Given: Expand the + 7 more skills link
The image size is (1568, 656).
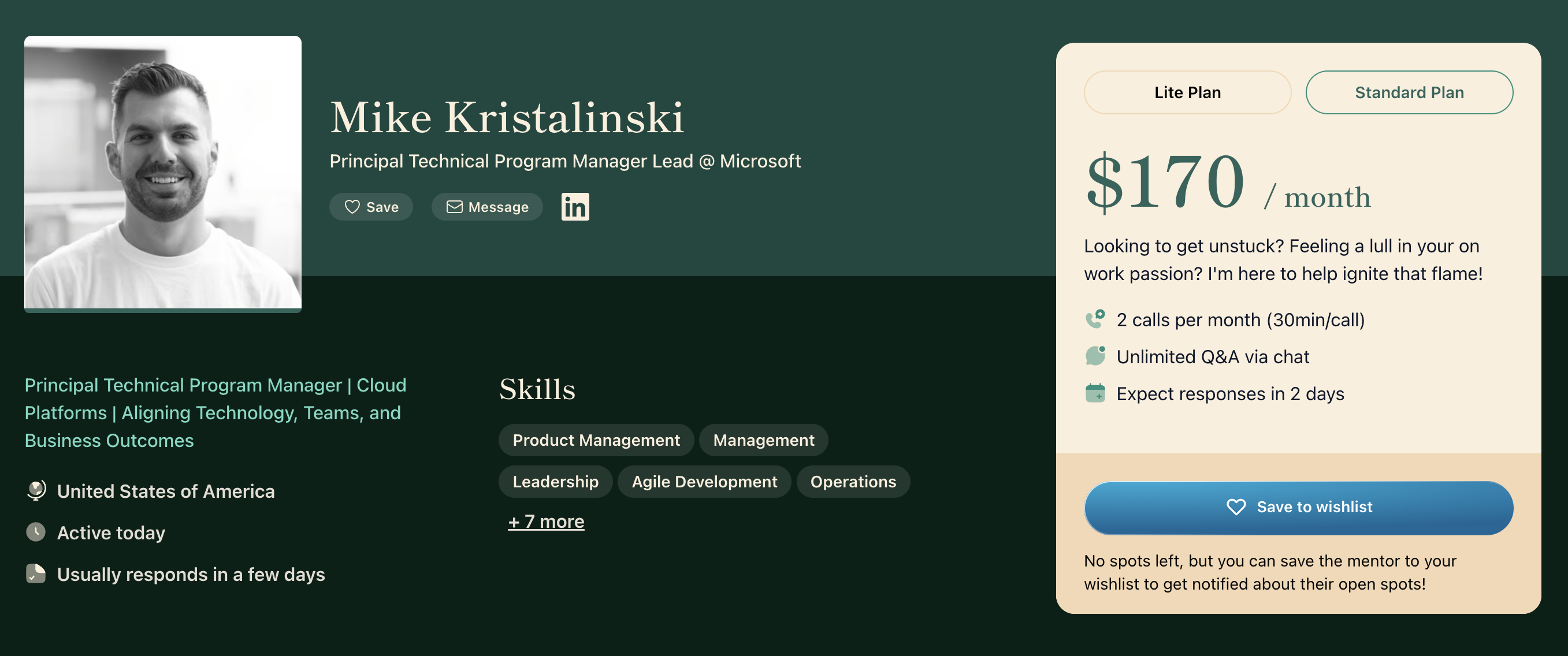Looking at the screenshot, I should click(546, 521).
